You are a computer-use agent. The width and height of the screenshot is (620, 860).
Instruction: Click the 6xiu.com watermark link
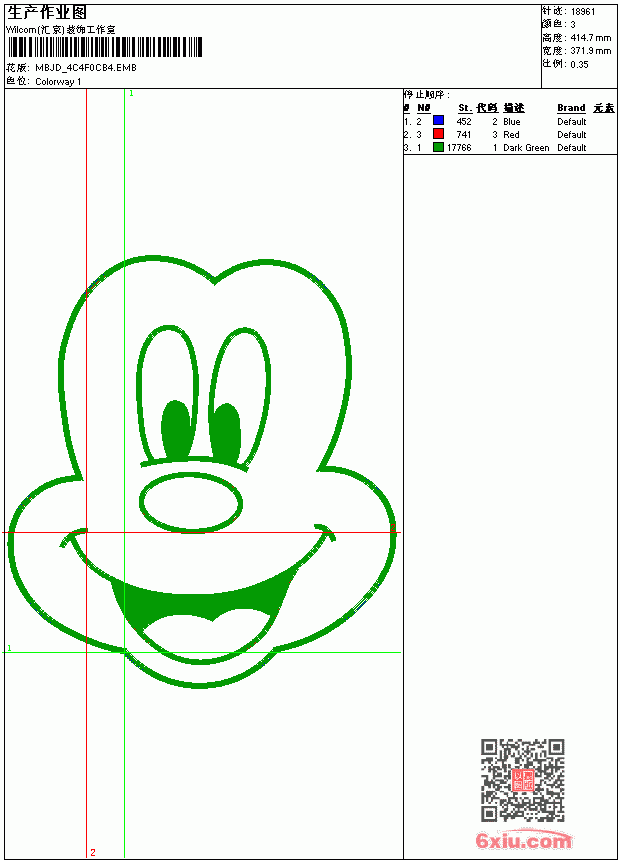523,840
